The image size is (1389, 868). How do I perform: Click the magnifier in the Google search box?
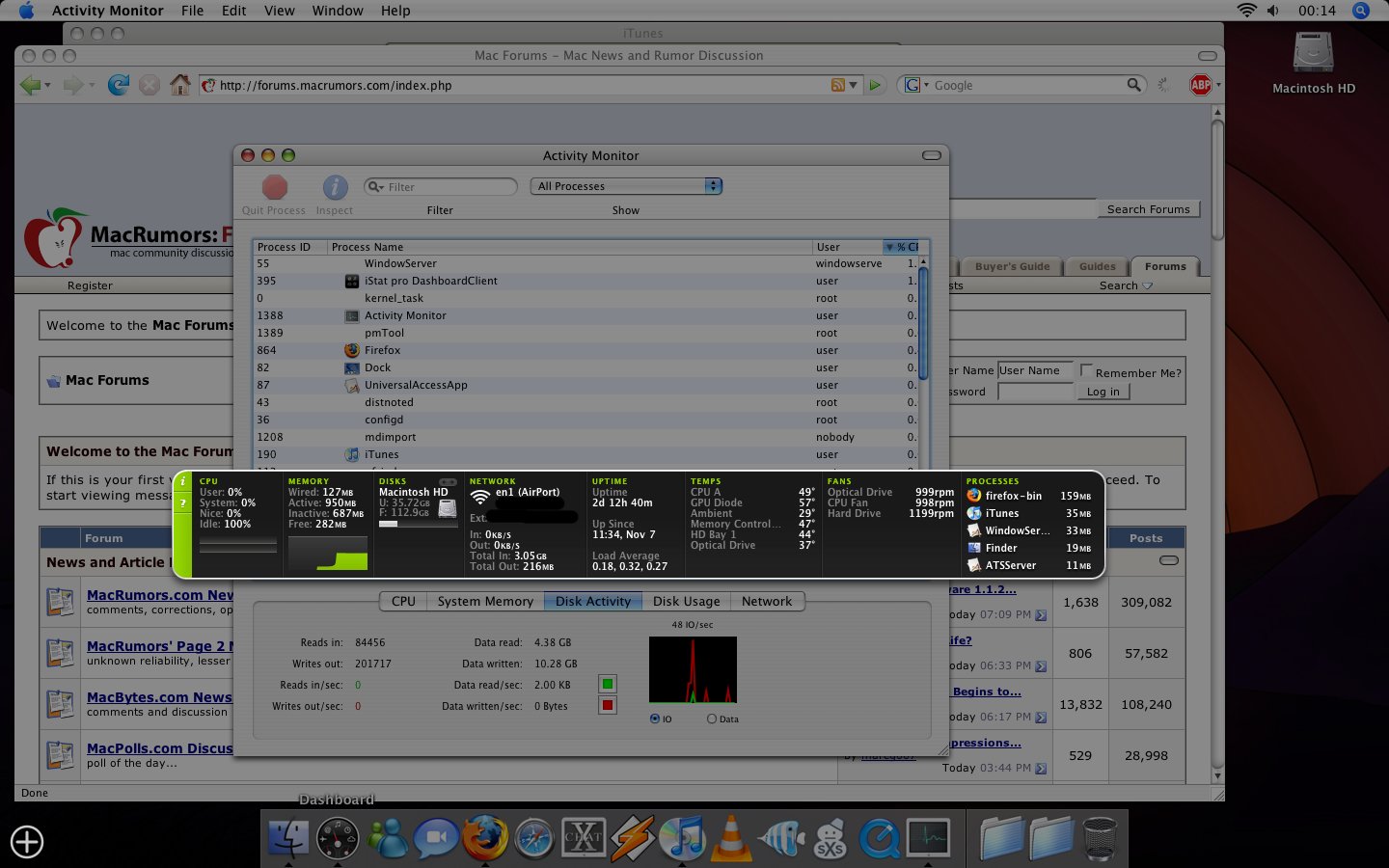tap(1133, 85)
